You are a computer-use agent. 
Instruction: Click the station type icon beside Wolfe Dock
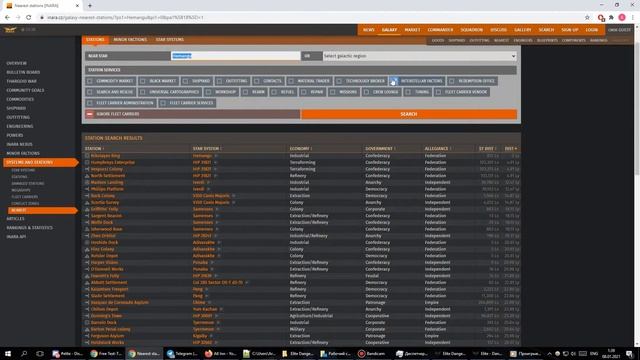[x=87, y=222]
